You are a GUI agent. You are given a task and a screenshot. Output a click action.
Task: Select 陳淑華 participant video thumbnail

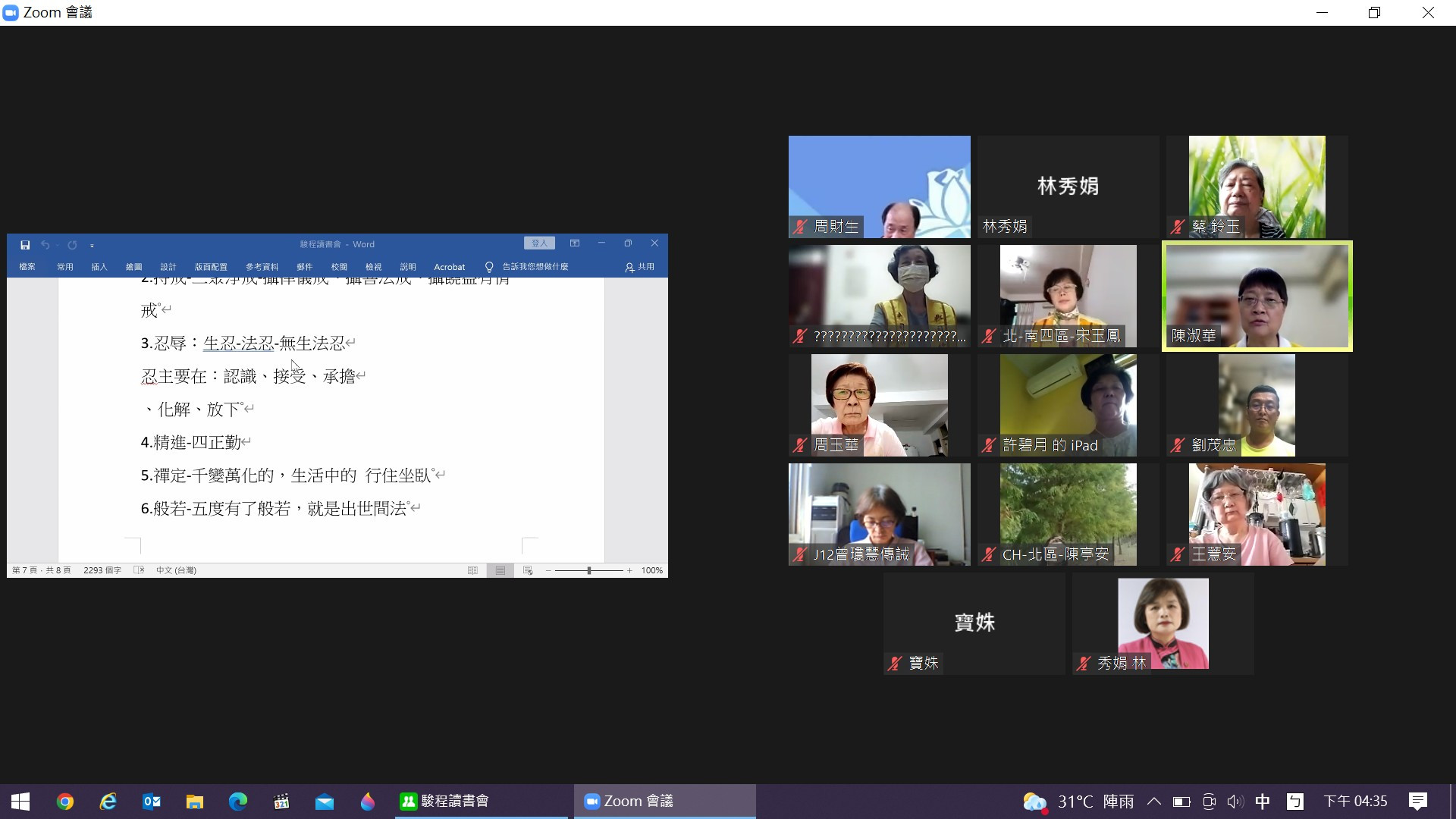(x=1257, y=297)
